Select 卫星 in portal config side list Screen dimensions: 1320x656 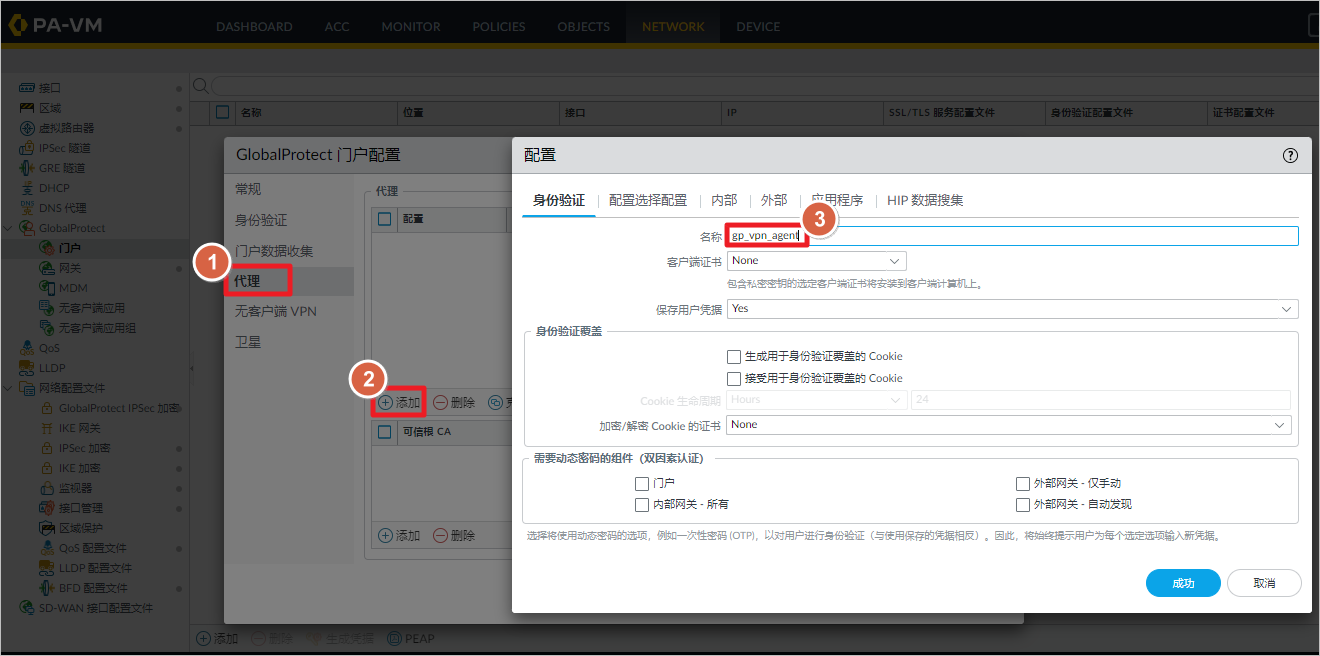coord(247,342)
